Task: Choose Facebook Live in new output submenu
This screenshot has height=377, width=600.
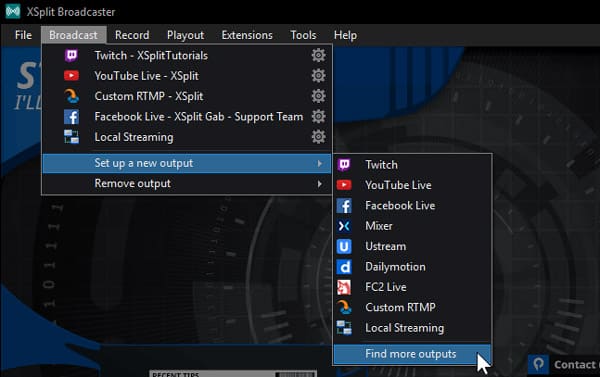Action: (412, 206)
